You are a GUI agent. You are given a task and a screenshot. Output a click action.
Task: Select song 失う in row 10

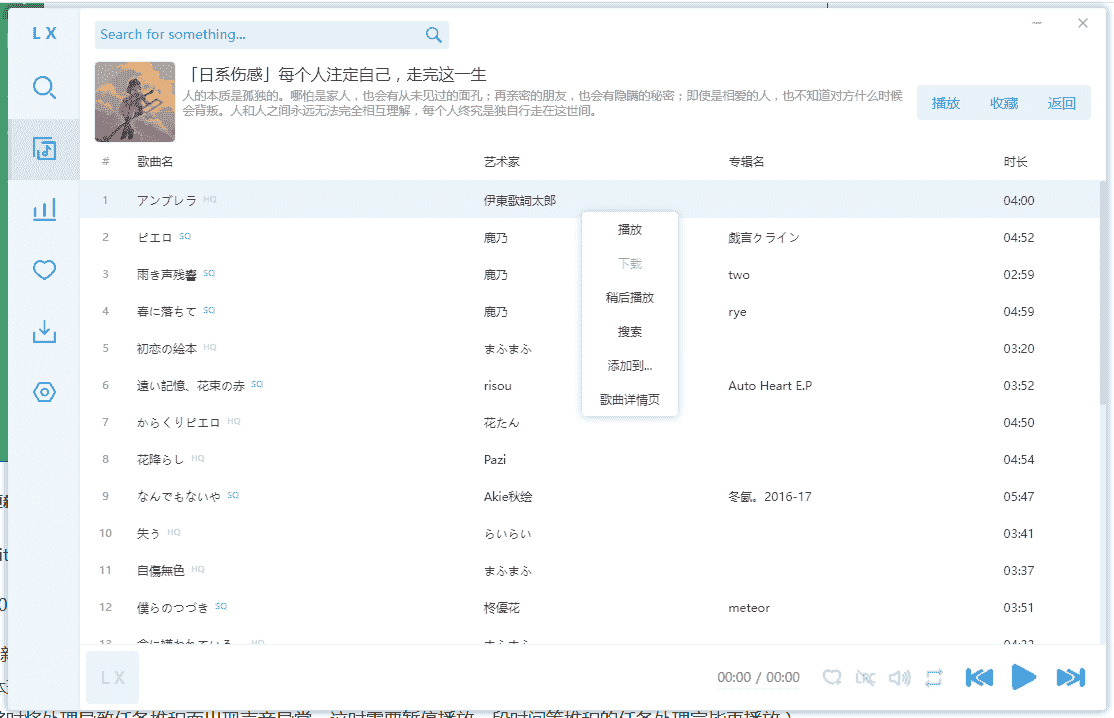click(148, 533)
